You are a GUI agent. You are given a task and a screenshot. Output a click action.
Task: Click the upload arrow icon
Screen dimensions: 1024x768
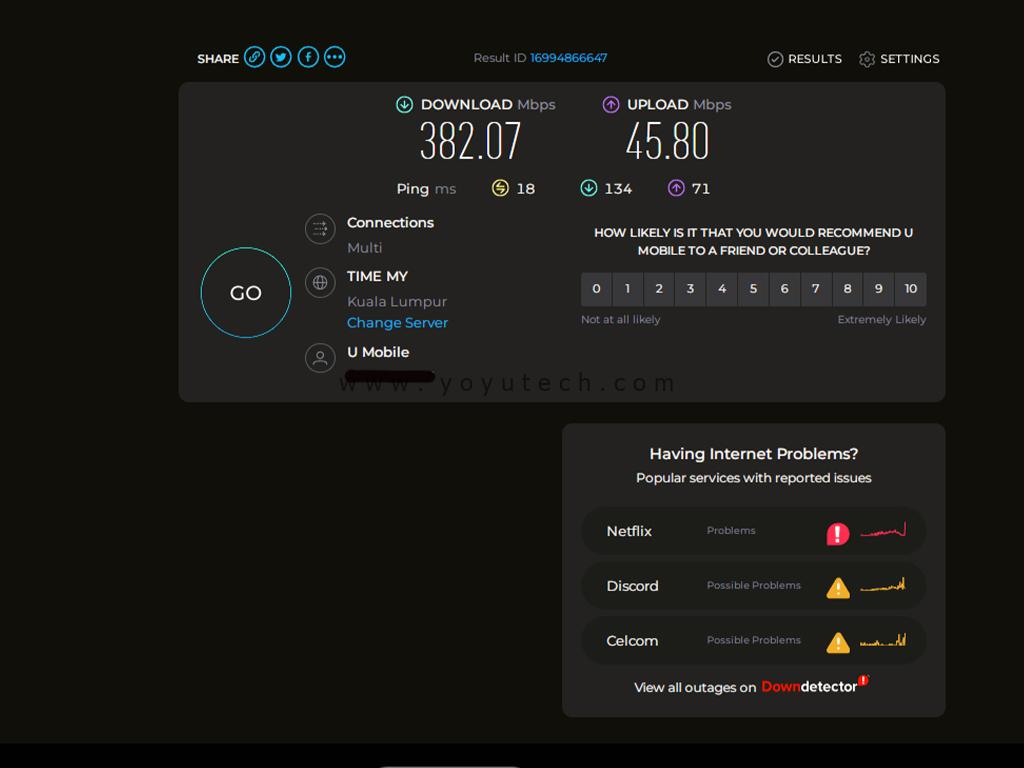pos(611,104)
